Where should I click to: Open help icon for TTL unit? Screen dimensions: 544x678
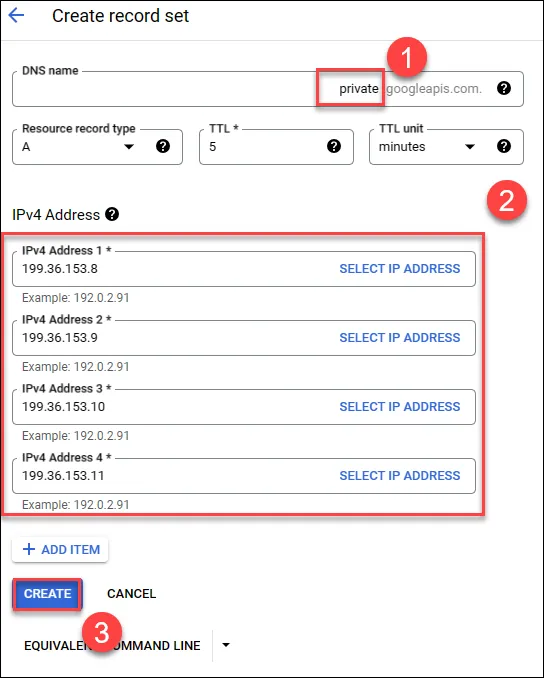click(x=504, y=146)
